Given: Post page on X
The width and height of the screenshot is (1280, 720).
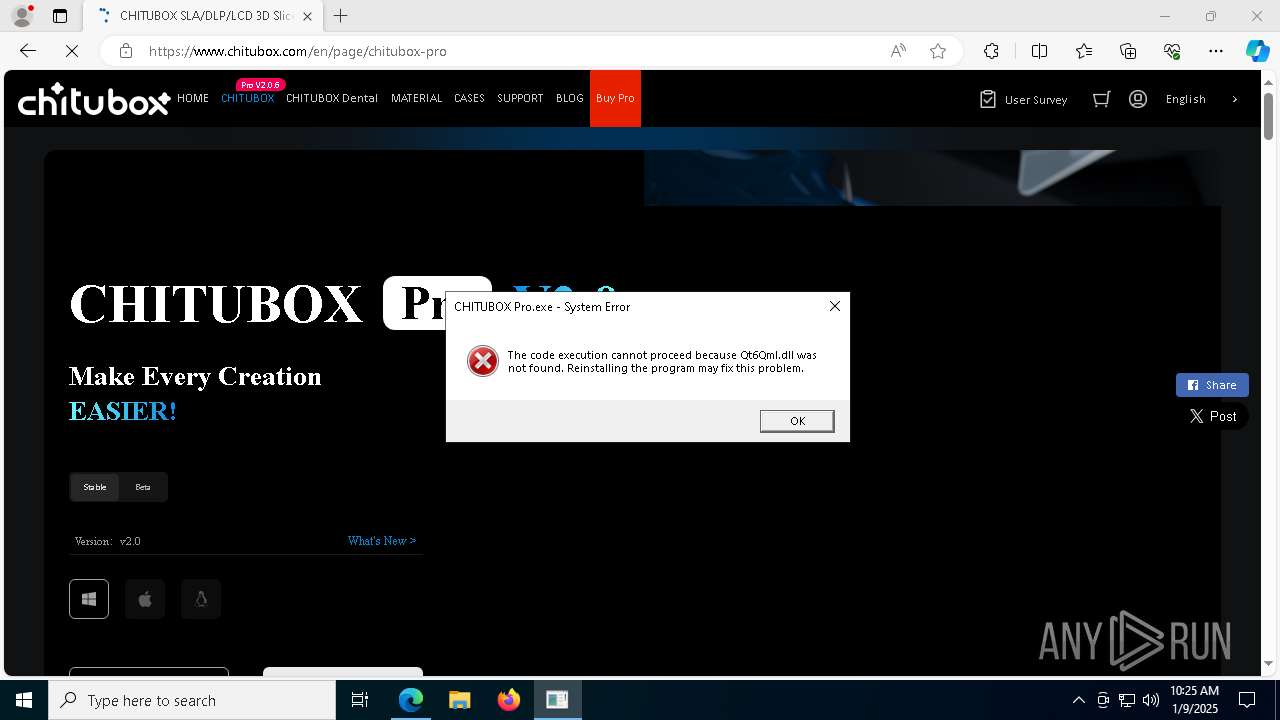Looking at the screenshot, I should pos(1212,416).
